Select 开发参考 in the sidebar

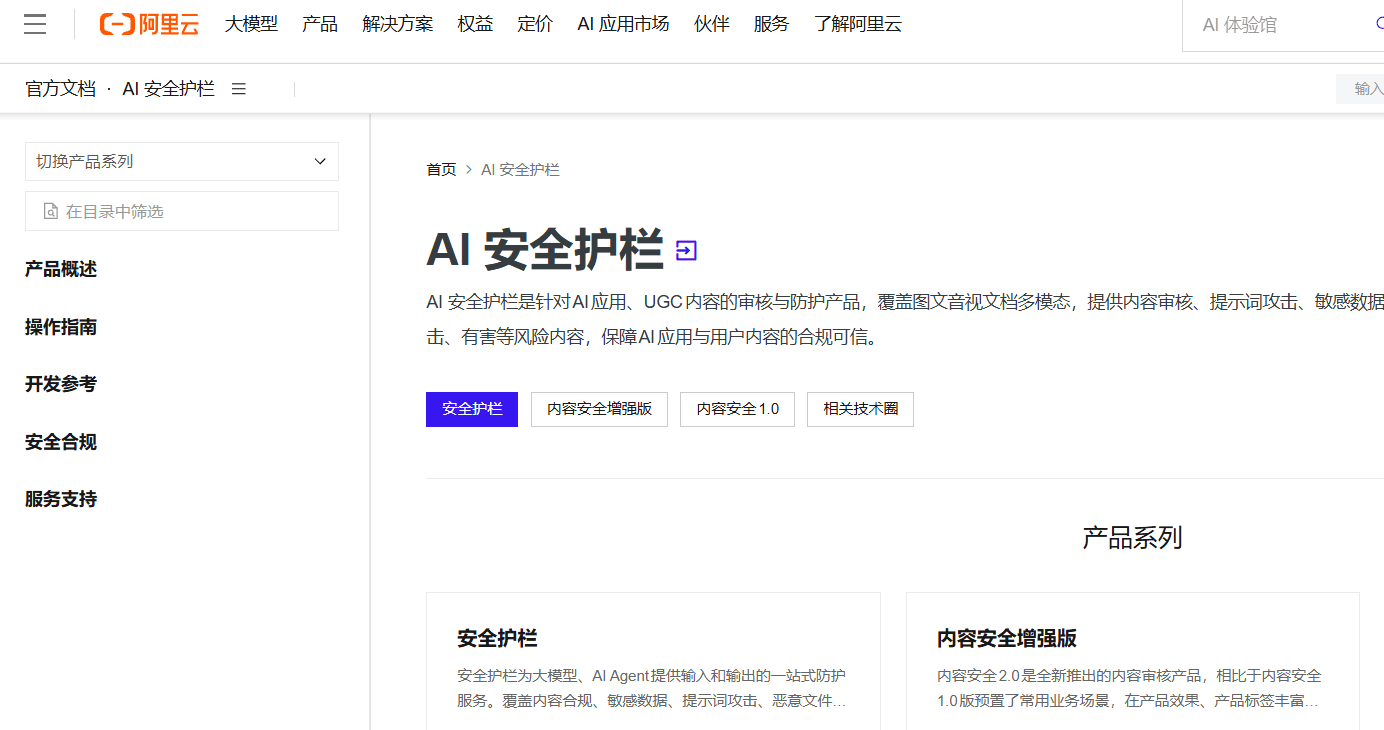(x=61, y=384)
